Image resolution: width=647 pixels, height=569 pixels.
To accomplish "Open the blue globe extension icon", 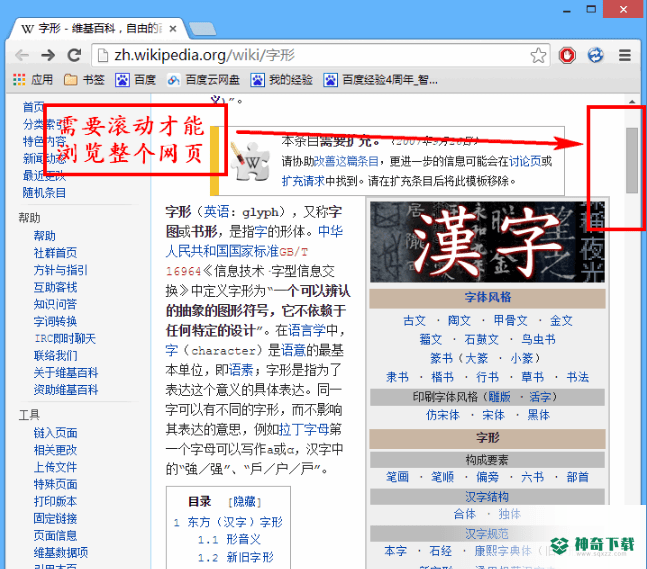I will (x=595, y=55).
